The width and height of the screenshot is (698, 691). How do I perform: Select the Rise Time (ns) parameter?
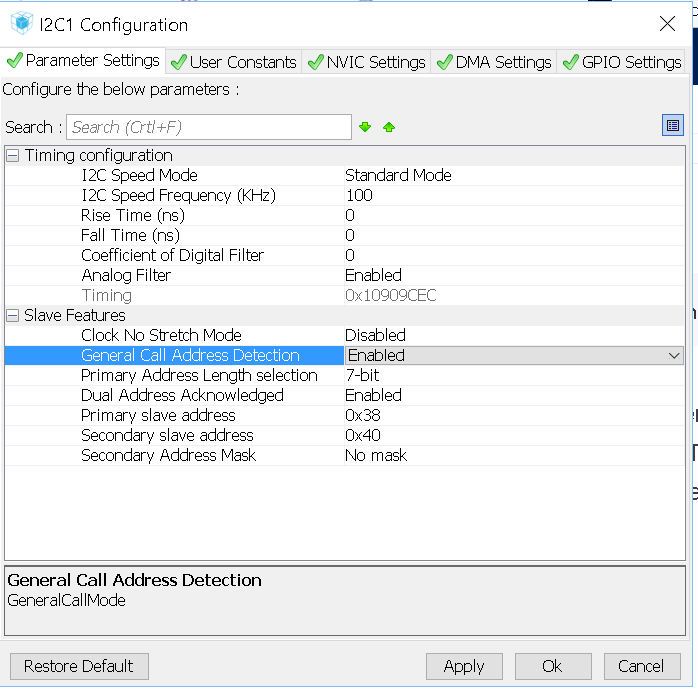(133, 215)
